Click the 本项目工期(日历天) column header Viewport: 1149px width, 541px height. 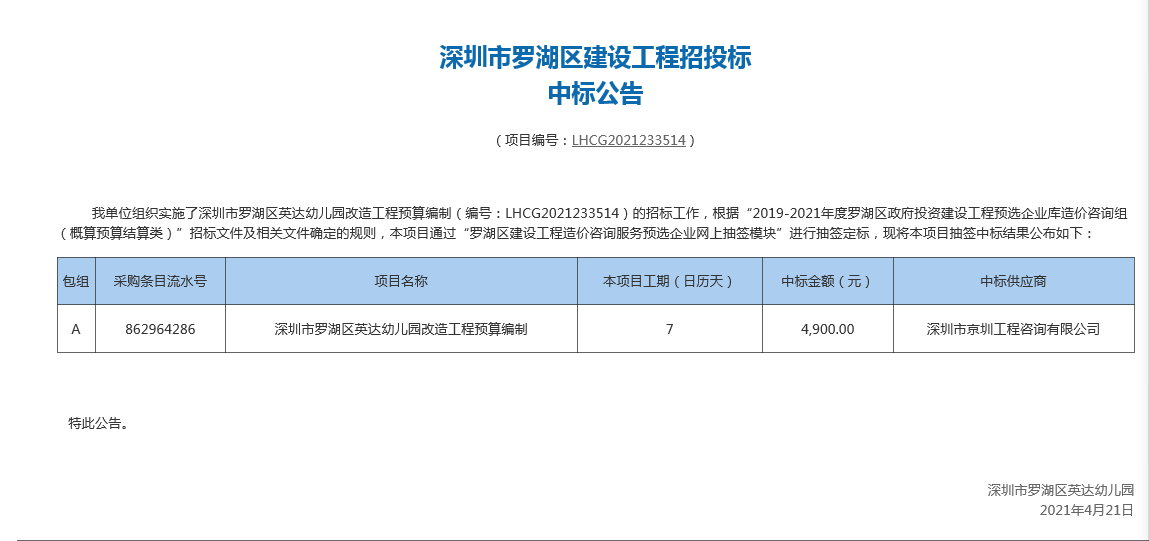coord(670,281)
